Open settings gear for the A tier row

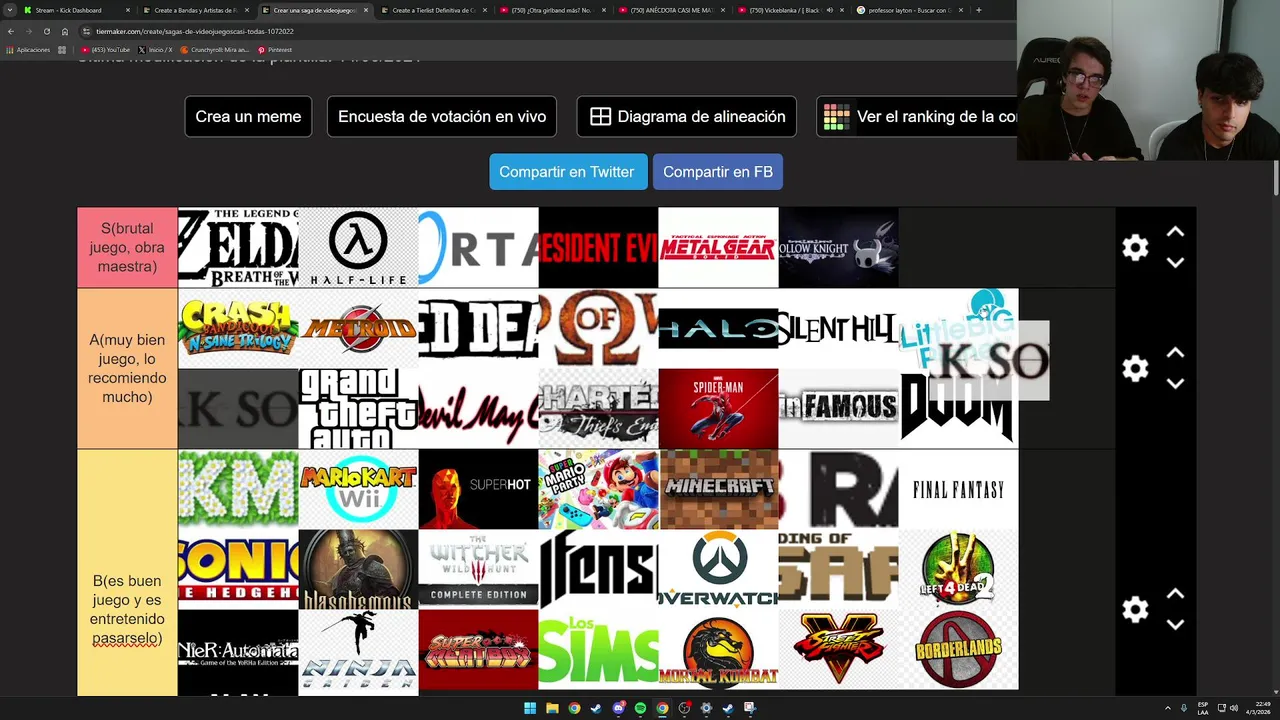coord(1135,369)
